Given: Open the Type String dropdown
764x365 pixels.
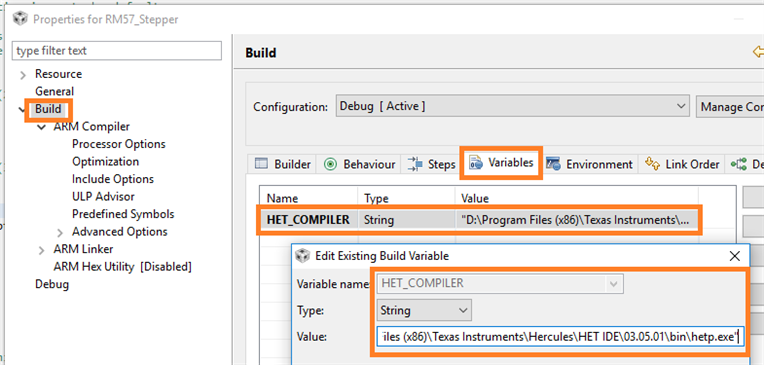Looking at the screenshot, I should 424,310.
